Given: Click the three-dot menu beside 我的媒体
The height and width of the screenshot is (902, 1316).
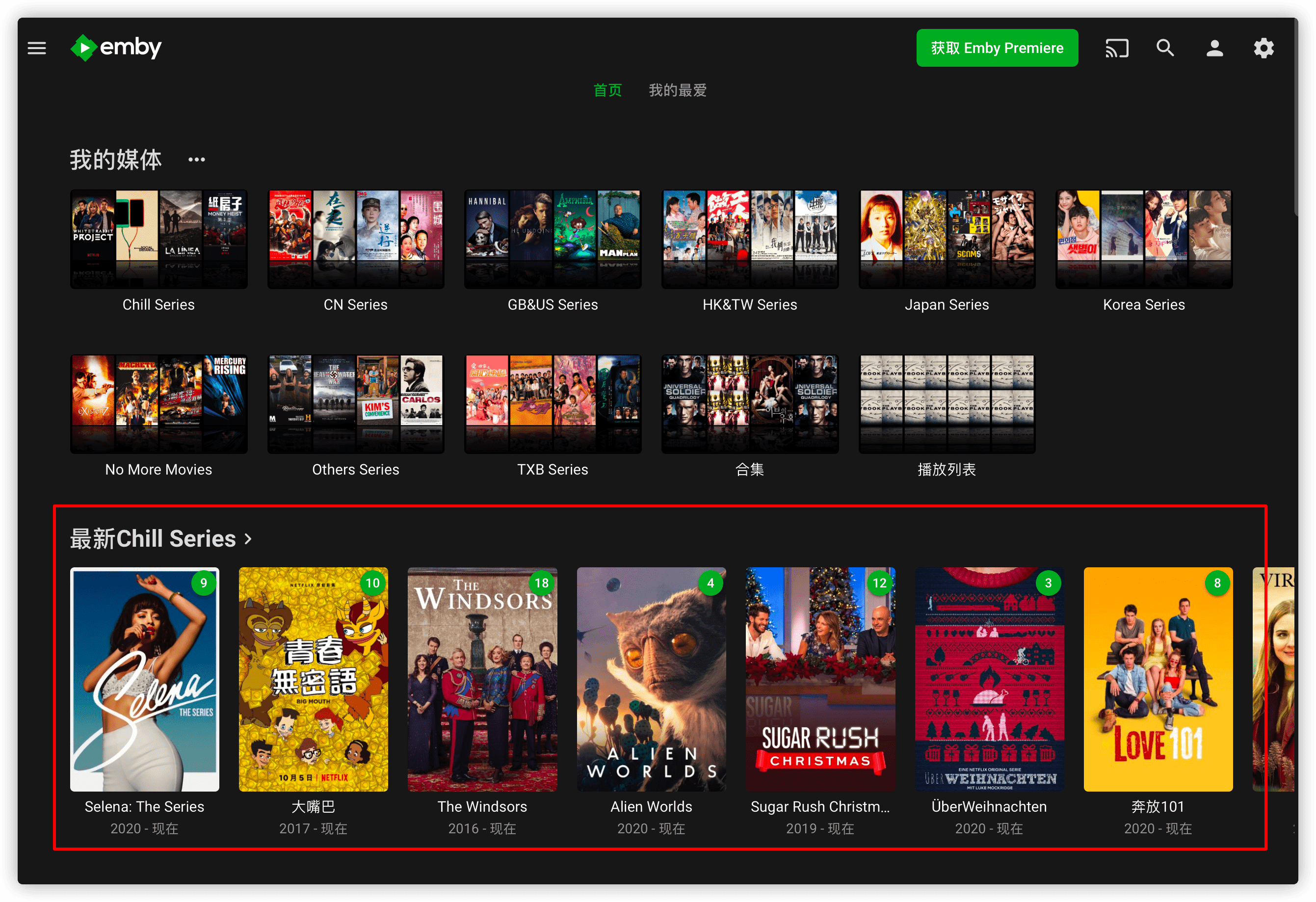Looking at the screenshot, I should [196, 159].
